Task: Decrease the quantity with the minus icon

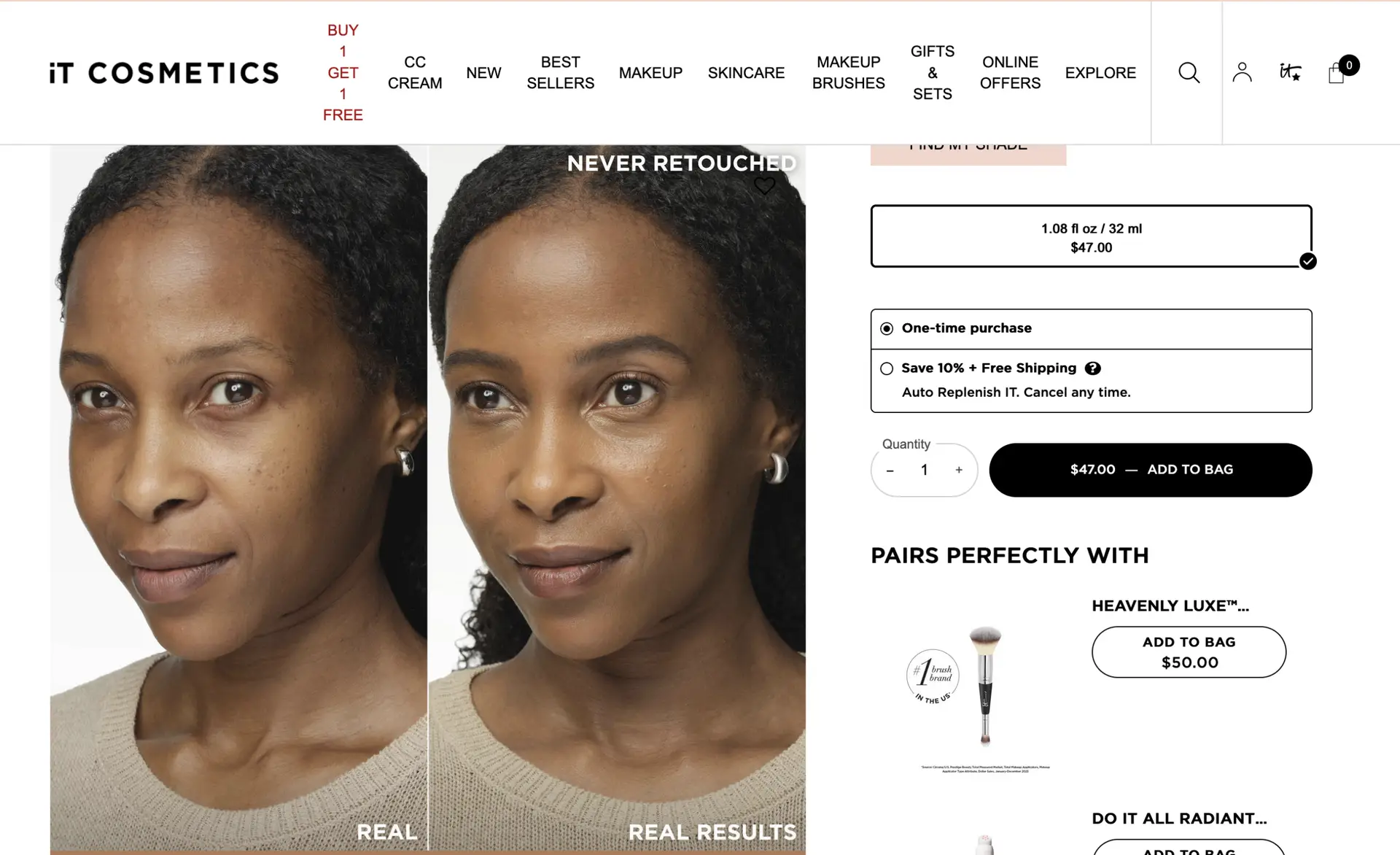Action: coord(890,471)
